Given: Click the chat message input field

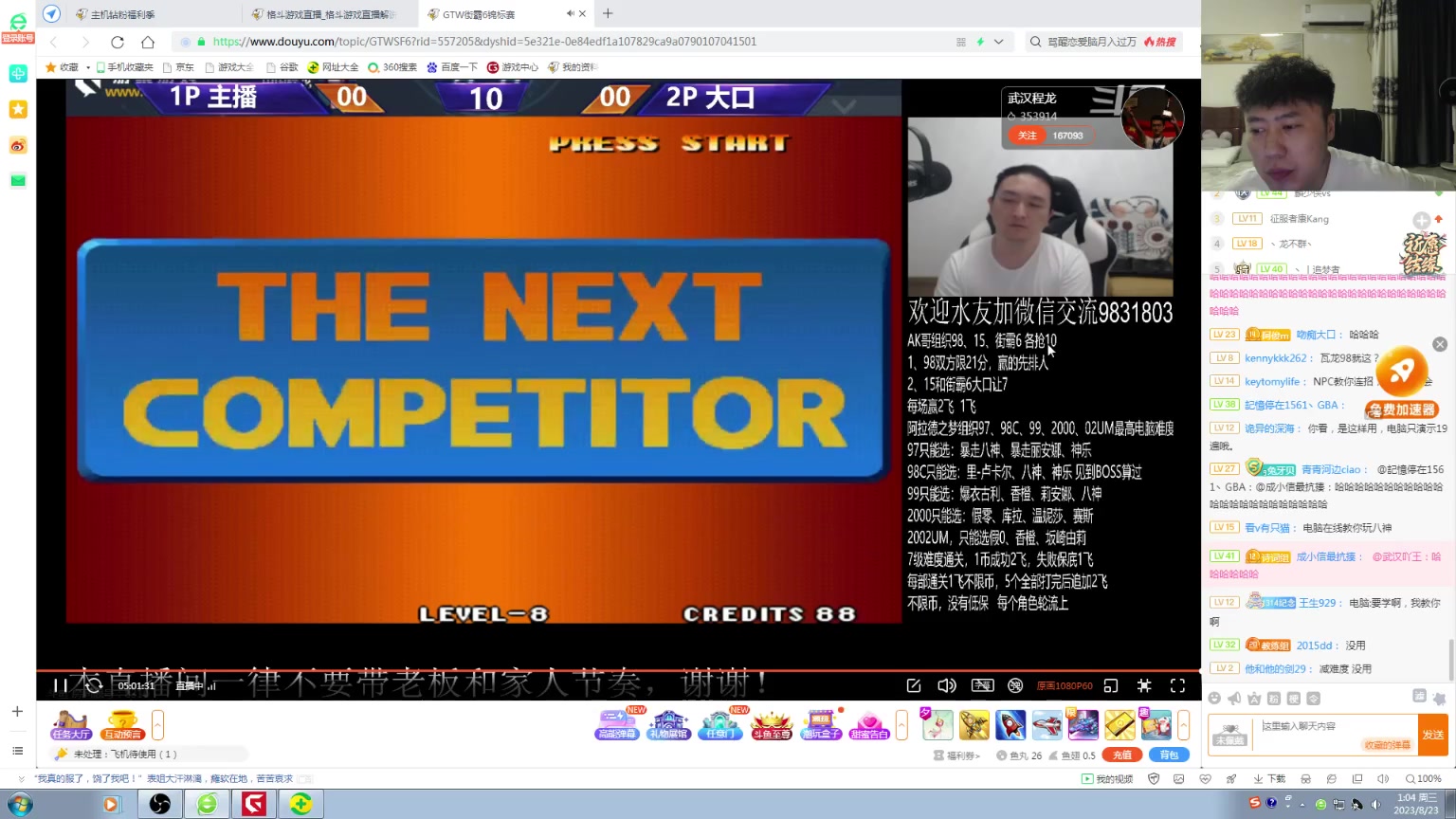Looking at the screenshot, I should (1336, 734).
